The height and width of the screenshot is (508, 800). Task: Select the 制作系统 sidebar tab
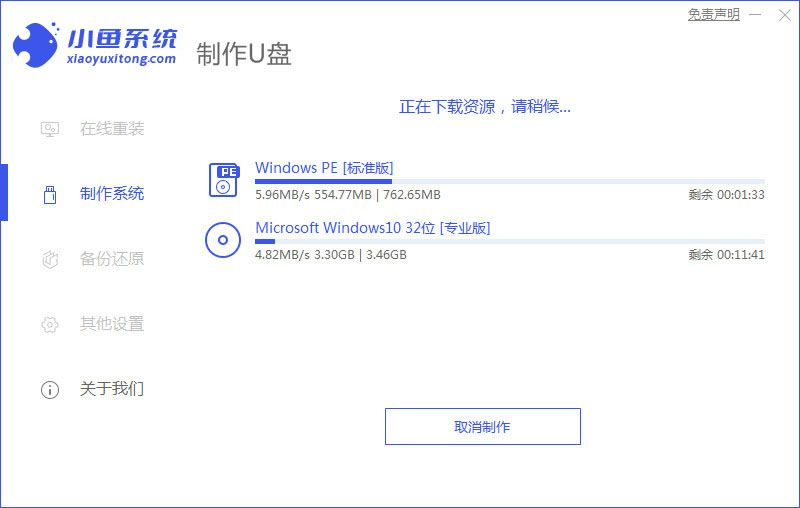click(x=111, y=194)
